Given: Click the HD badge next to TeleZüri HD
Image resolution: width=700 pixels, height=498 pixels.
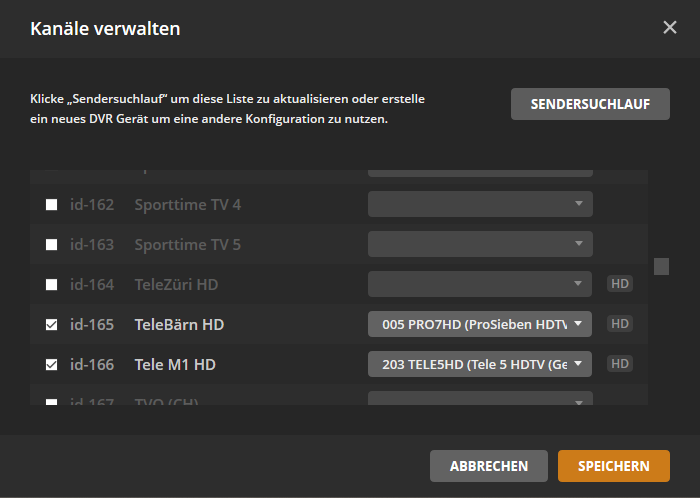Looking at the screenshot, I should click(x=620, y=284).
